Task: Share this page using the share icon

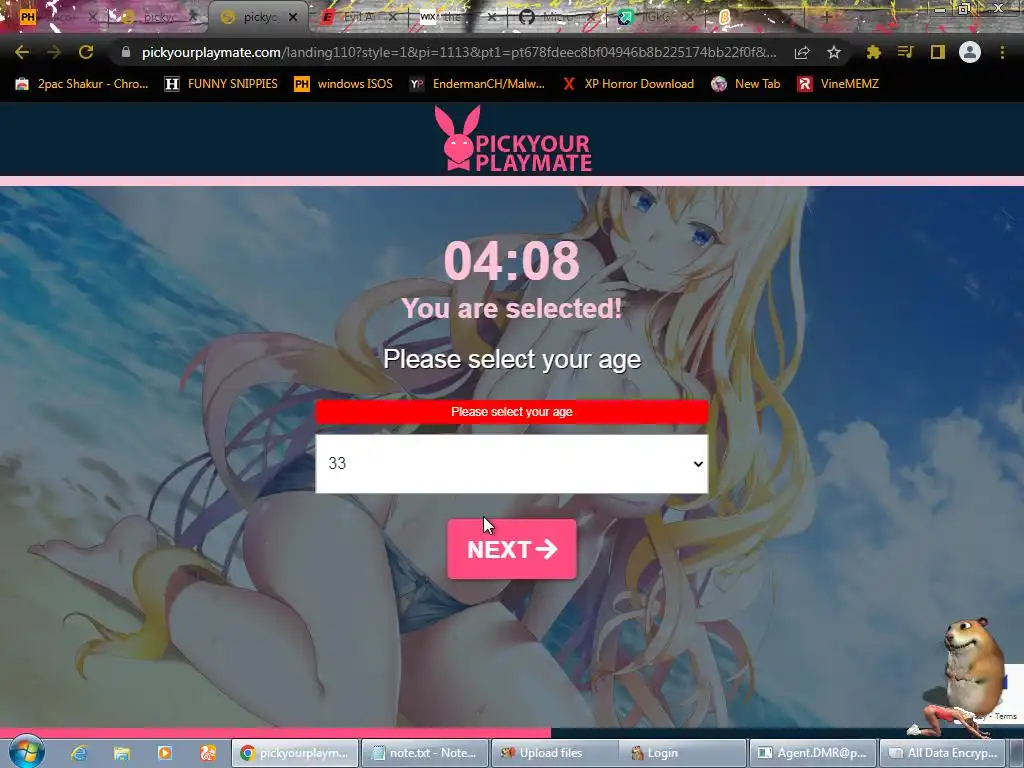Action: point(802,52)
